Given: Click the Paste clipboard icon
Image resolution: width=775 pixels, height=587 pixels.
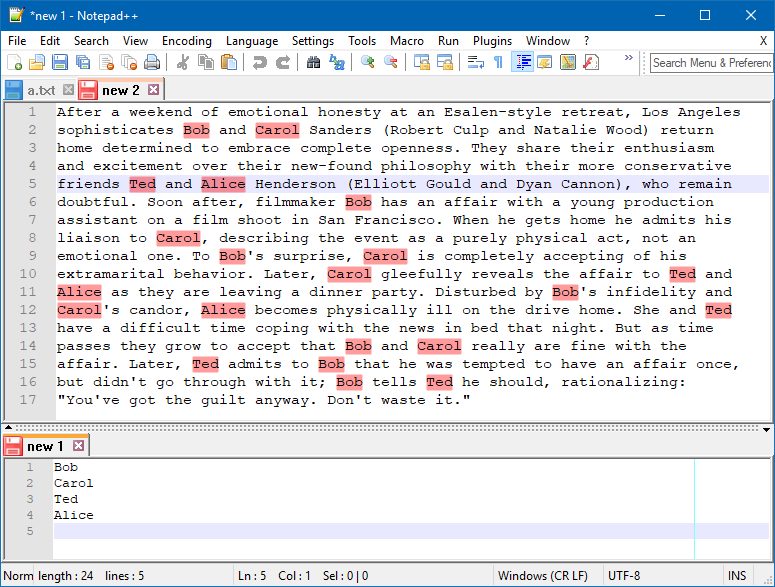Looking at the screenshot, I should tap(228, 63).
